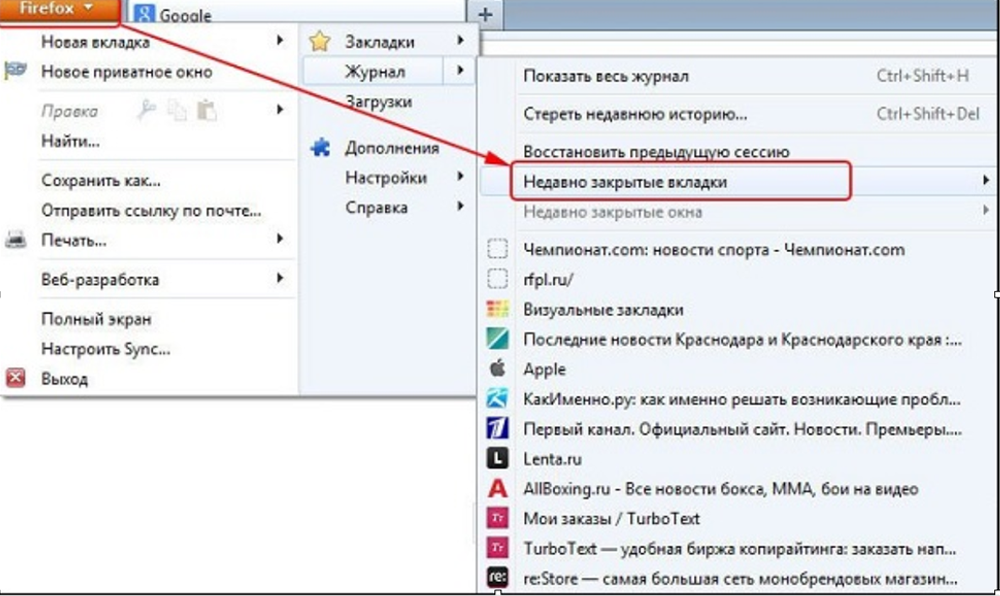Image resolution: width=1000 pixels, height=596 pixels.
Task: Click the Apple logo favicon
Action: coord(497,368)
